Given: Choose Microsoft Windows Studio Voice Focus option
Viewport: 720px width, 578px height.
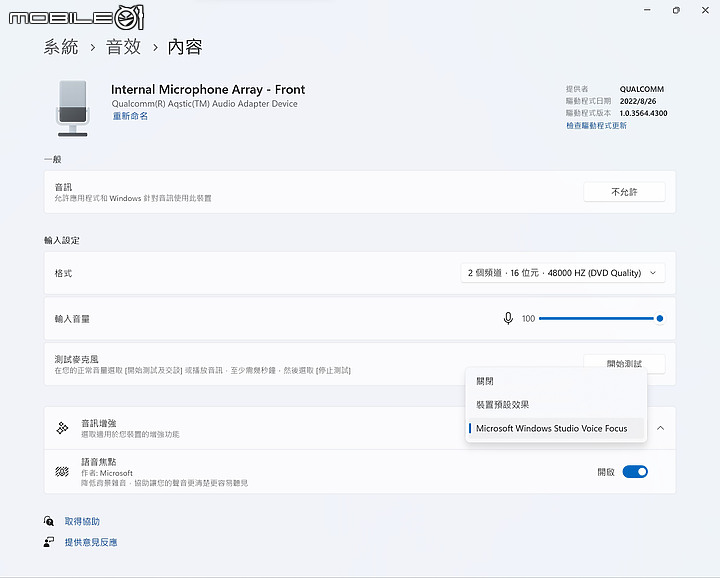Looking at the screenshot, I should 556,428.
